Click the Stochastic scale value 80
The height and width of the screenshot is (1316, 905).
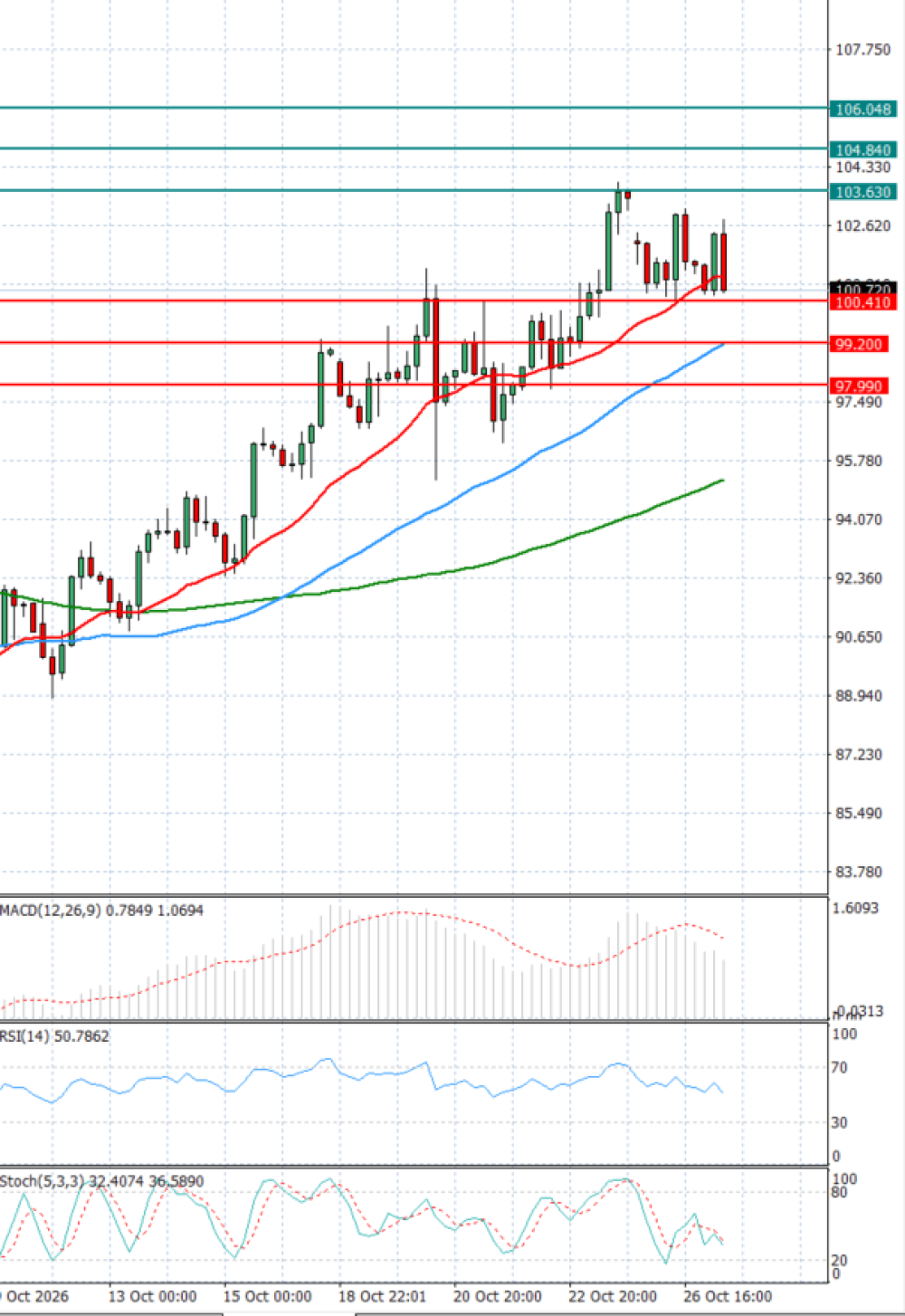[x=840, y=1193]
